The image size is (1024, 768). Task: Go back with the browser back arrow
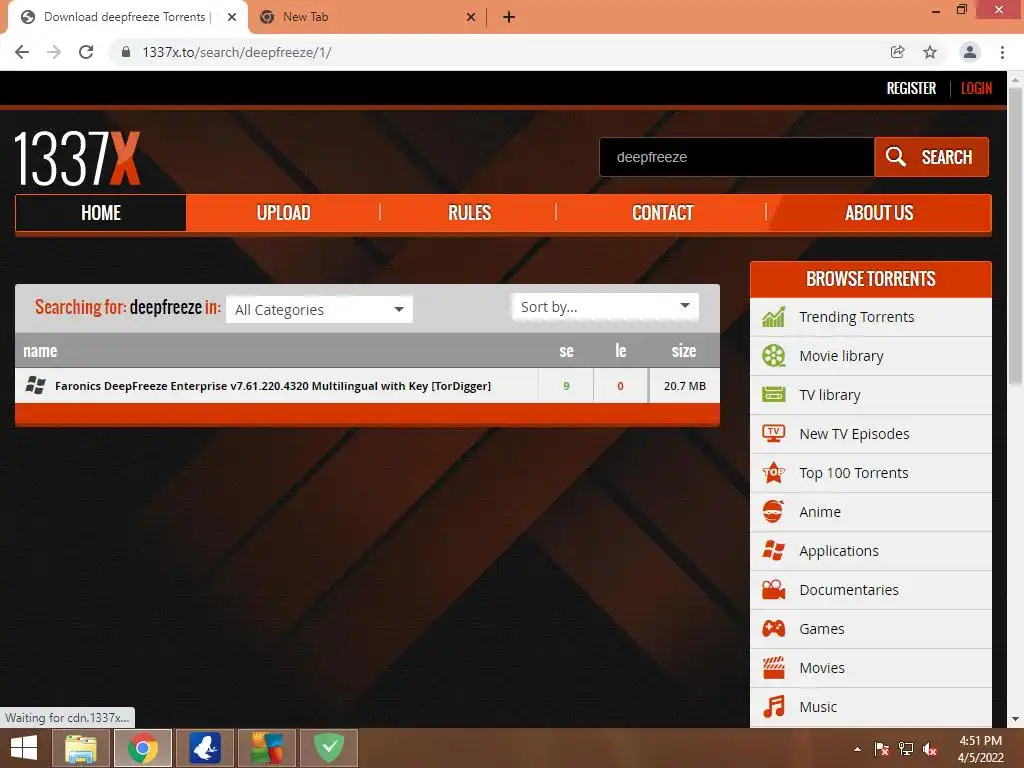pyautogui.click(x=22, y=52)
